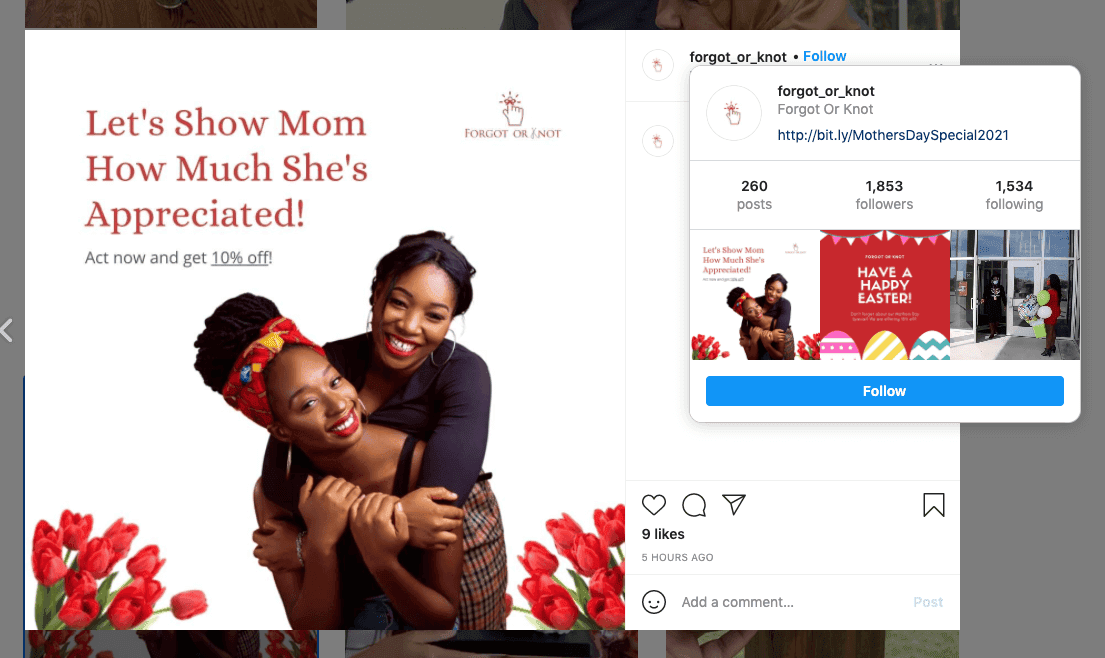Viewport: 1105px width, 658px height.
Task: Open the emoji picker smiley icon
Action: (653, 602)
